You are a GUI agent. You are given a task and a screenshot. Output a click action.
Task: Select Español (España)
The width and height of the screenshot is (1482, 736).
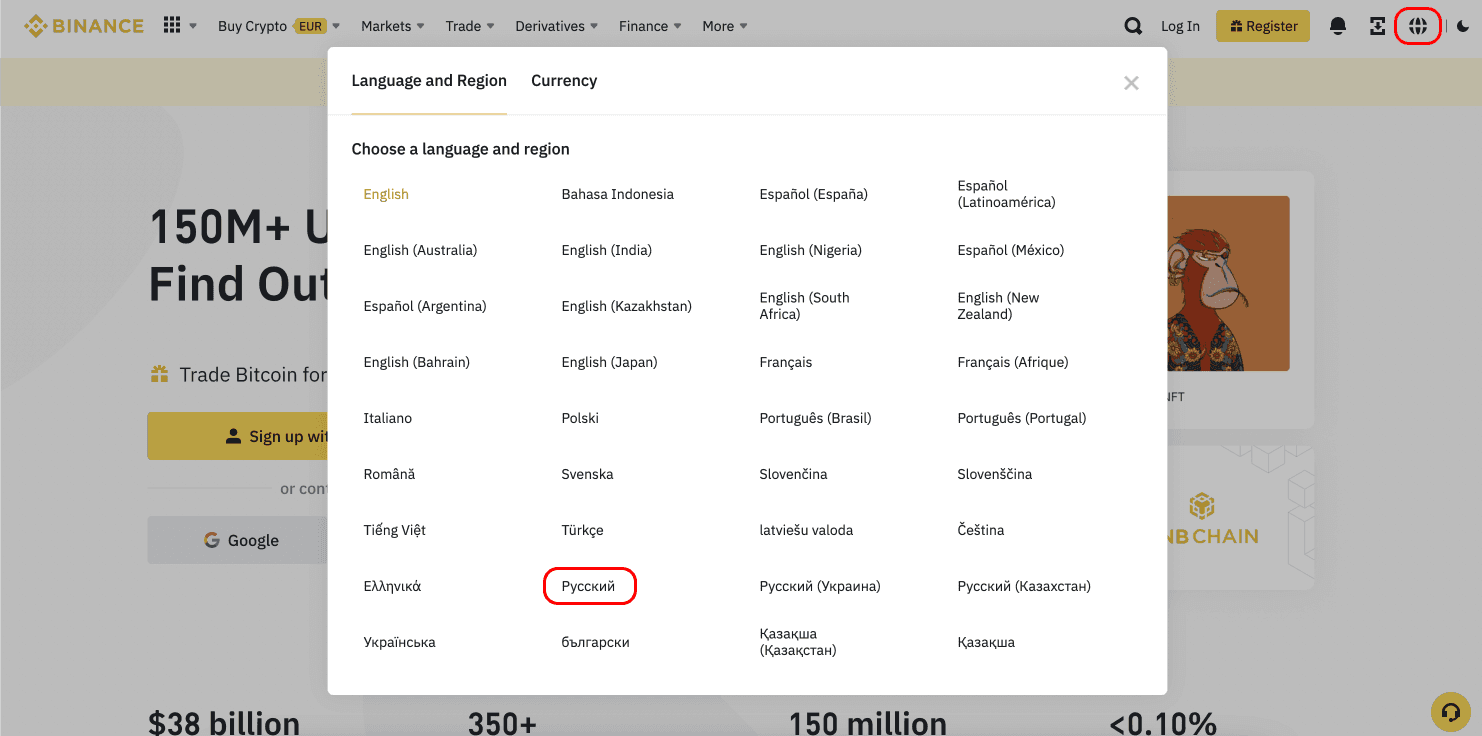click(814, 194)
